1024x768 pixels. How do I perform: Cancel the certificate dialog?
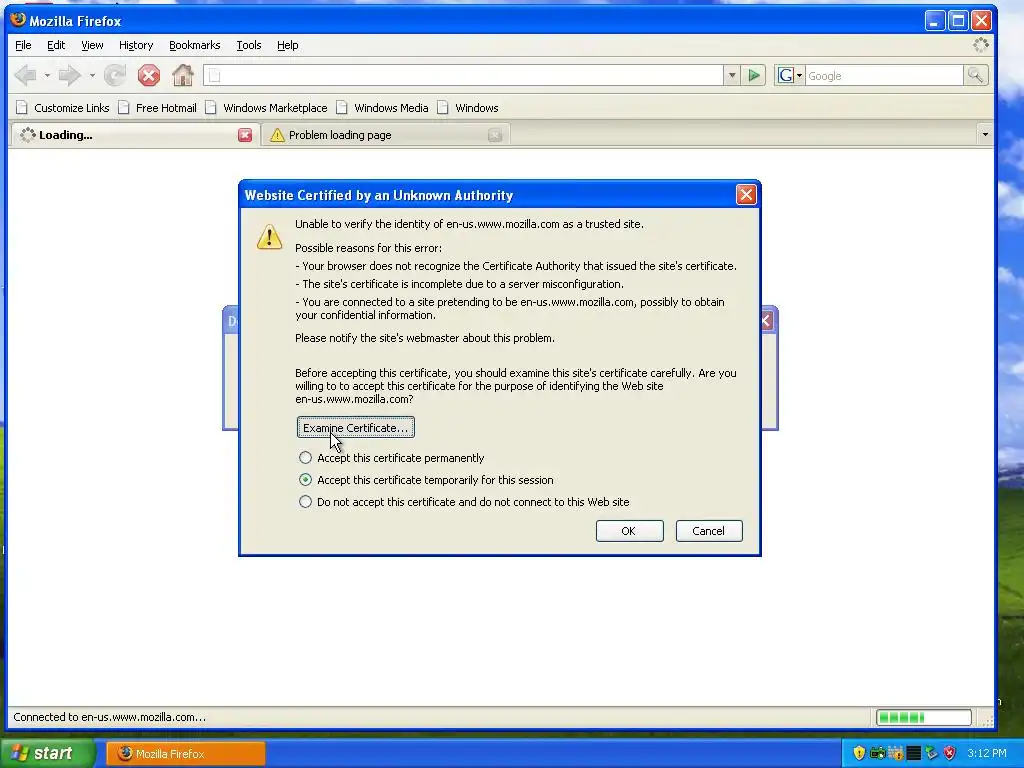(x=709, y=531)
